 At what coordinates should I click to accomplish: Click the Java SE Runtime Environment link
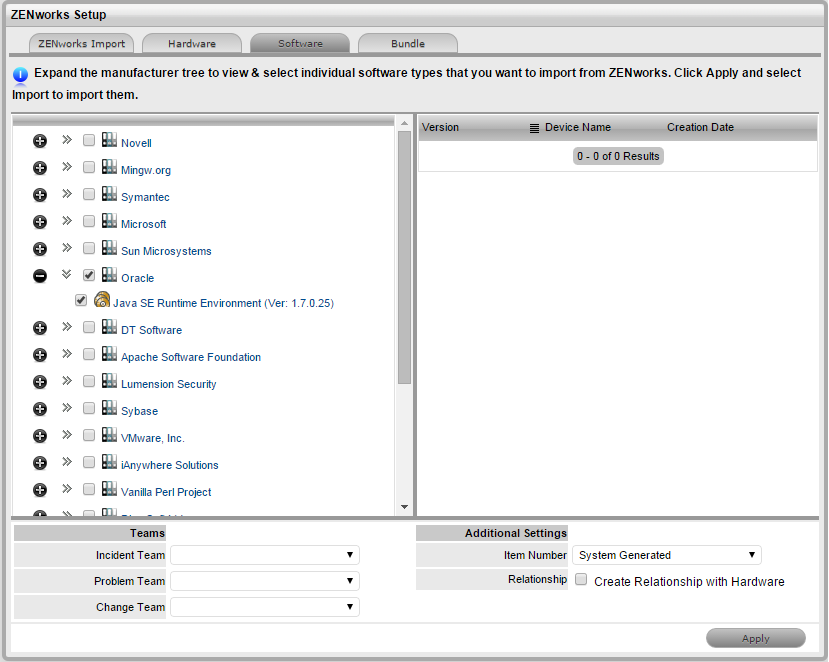[224, 304]
